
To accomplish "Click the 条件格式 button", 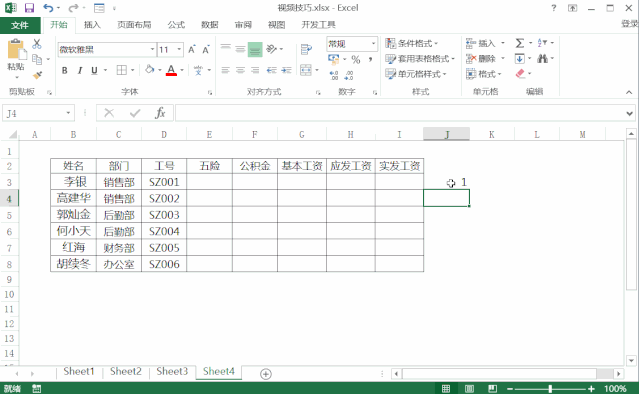I will tap(412, 43).
